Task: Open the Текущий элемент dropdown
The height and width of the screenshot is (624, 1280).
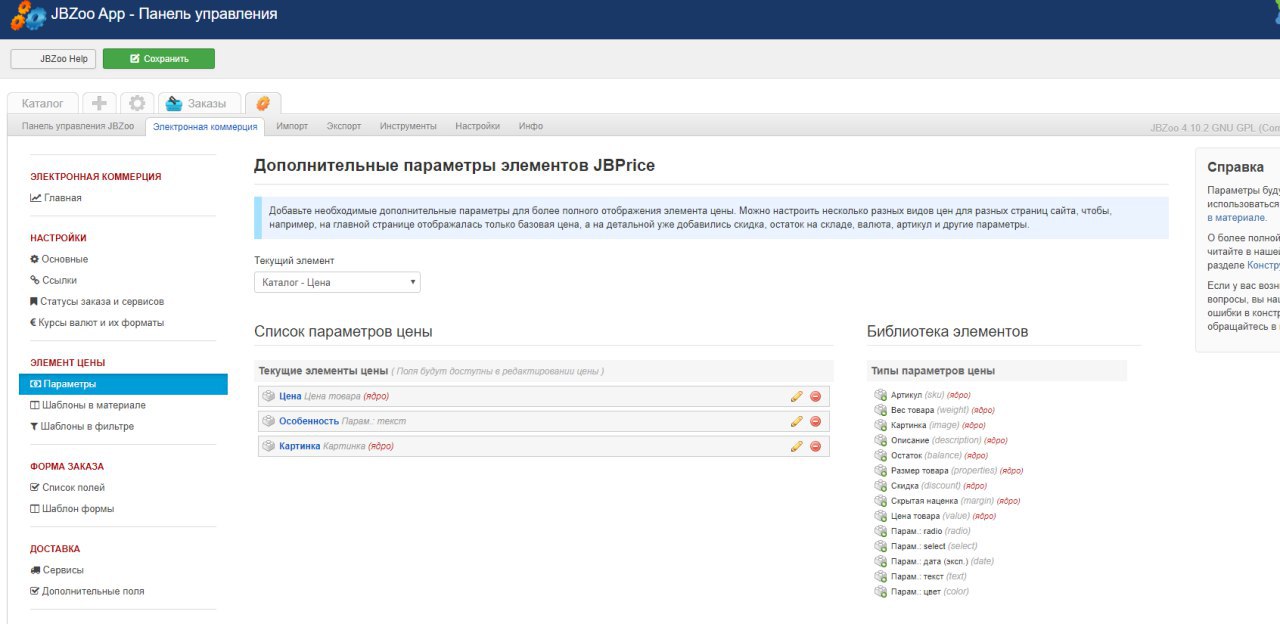Action: [x=337, y=282]
